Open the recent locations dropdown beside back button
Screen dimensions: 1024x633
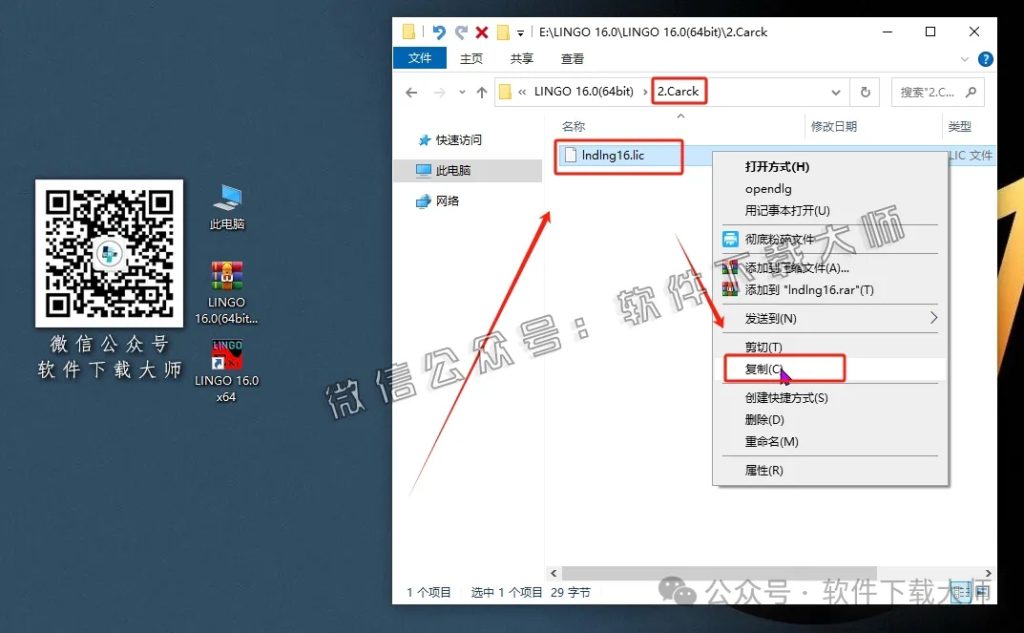point(462,91)
